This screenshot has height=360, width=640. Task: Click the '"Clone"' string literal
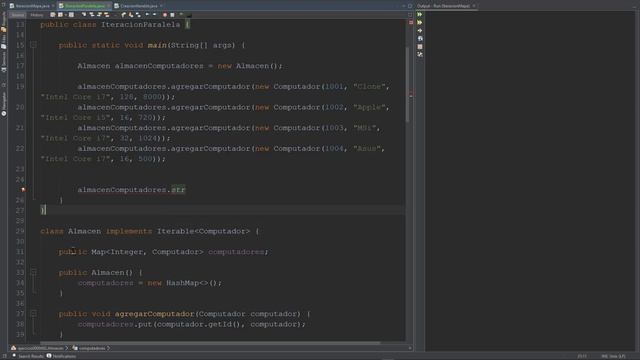click(369, 87)
